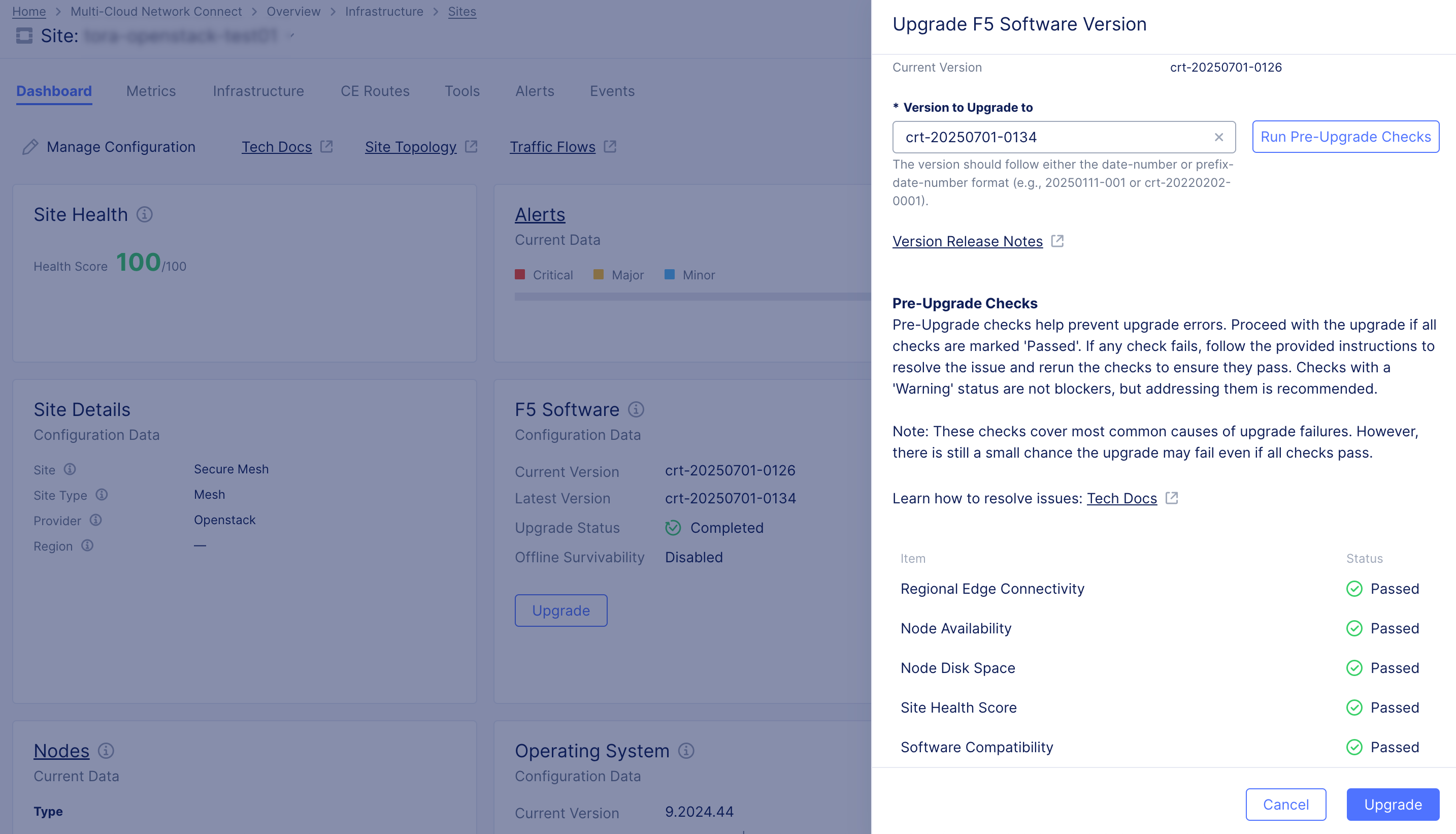Open the Site Topology link
The image size is (1456, 834).
click(x=411, y=147)
